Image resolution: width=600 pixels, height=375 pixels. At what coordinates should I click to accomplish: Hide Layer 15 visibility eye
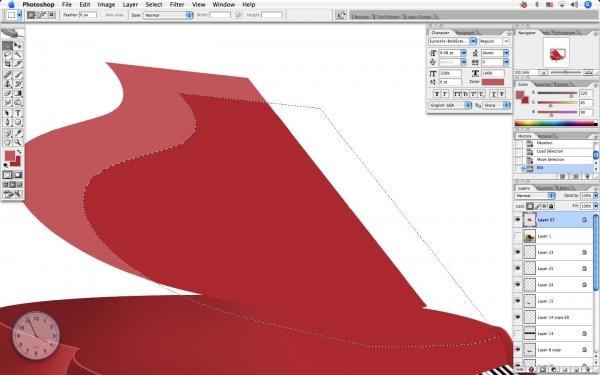518,301
